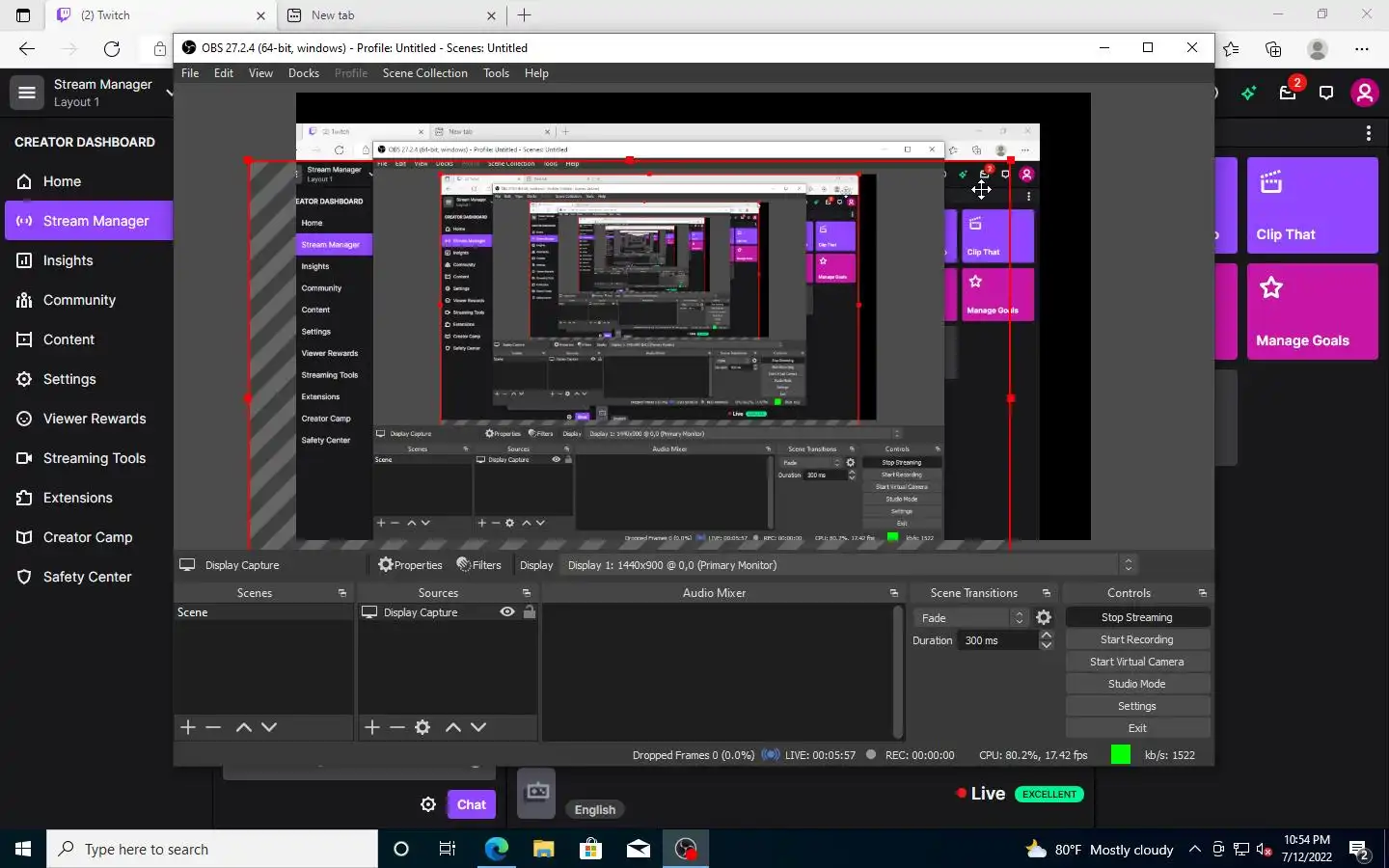
Task: Open the OBS Help menu
Action: 536,73
